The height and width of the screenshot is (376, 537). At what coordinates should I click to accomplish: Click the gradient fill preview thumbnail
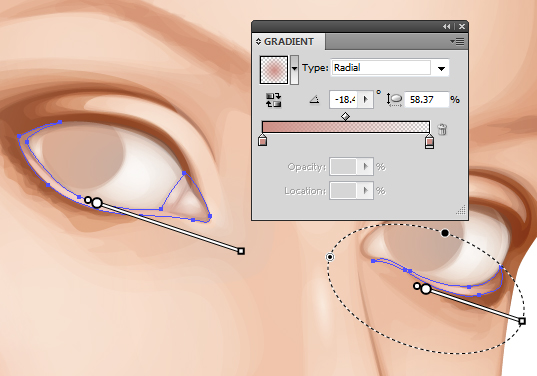click(x=274, y=70)
